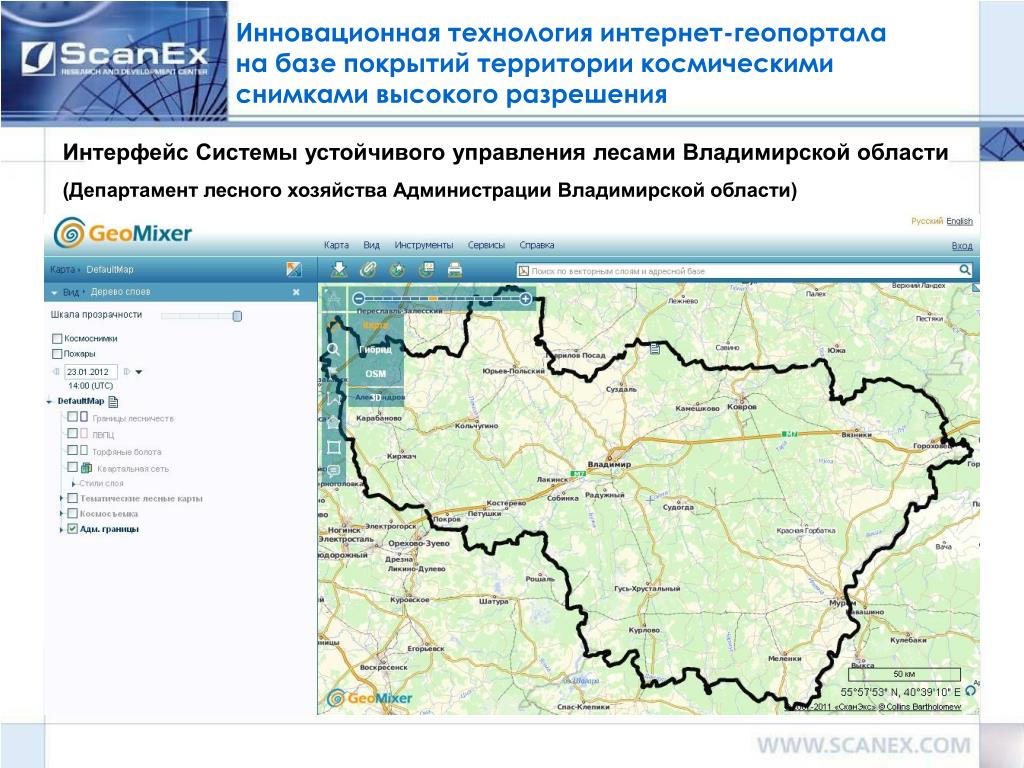Close the Дерево слоев panel
This screenshot has height=768, width=1024.
(296, 292)
